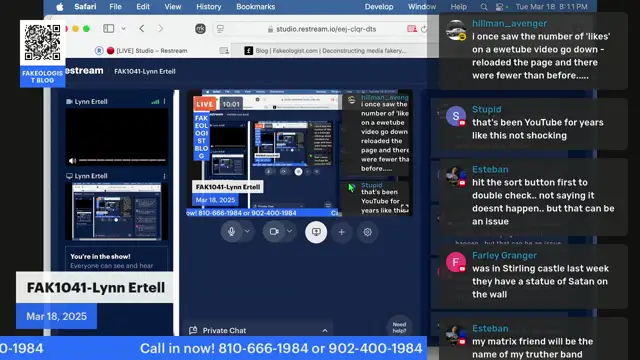Click the Mar 18, 2025 date banner

coord(56,316)
